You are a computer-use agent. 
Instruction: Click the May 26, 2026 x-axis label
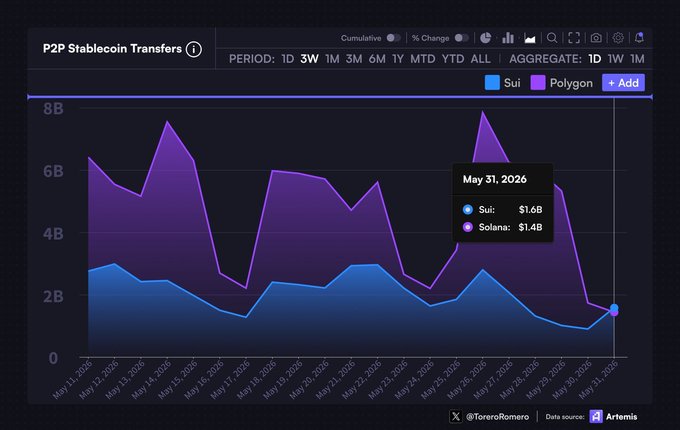pos(467,379)
